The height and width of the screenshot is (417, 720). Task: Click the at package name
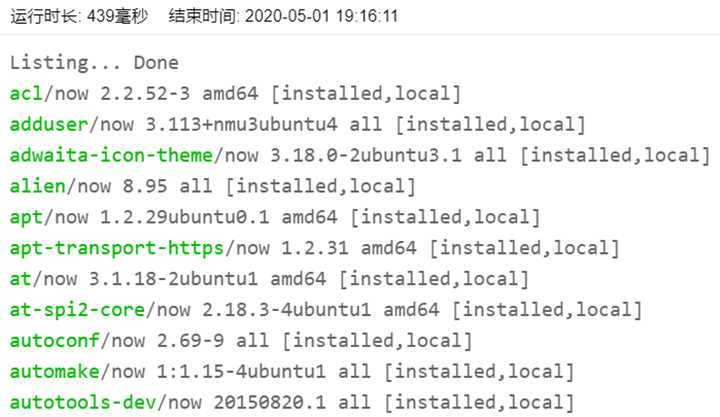(x=21, y=279)
